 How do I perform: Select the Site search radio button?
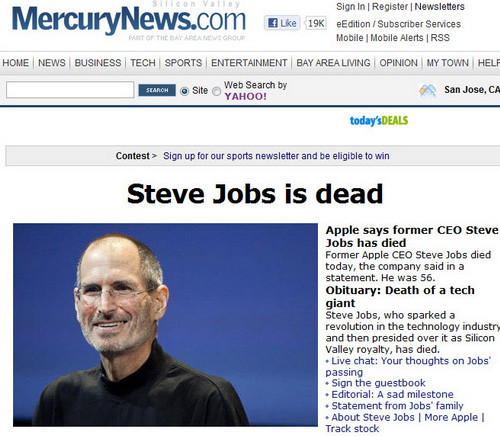coord(184,91)
